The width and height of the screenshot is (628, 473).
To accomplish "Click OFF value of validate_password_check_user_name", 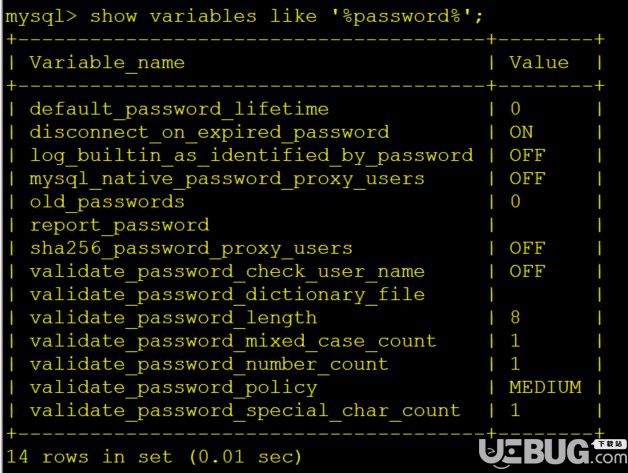I will 527,272.
